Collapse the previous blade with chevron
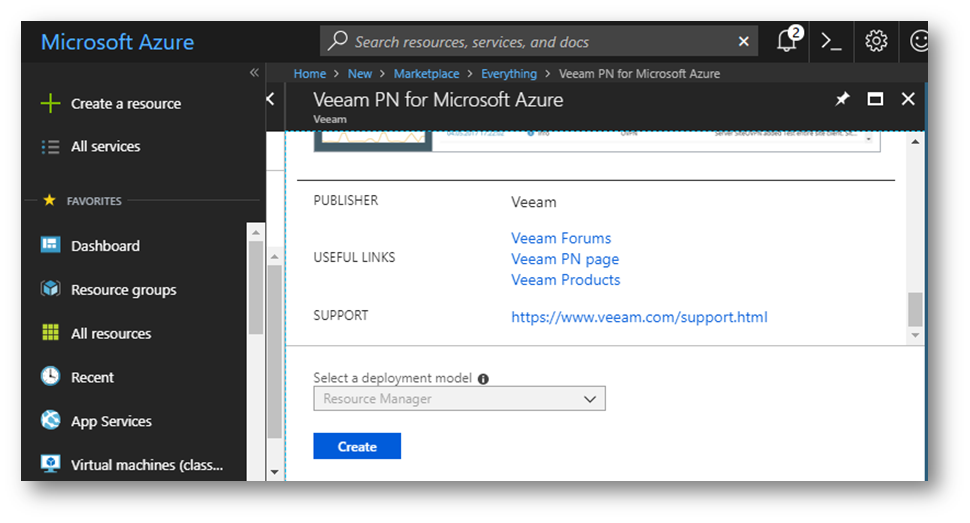Image resolution: width=970 pixels, height=523 pixels. [270, 99]
